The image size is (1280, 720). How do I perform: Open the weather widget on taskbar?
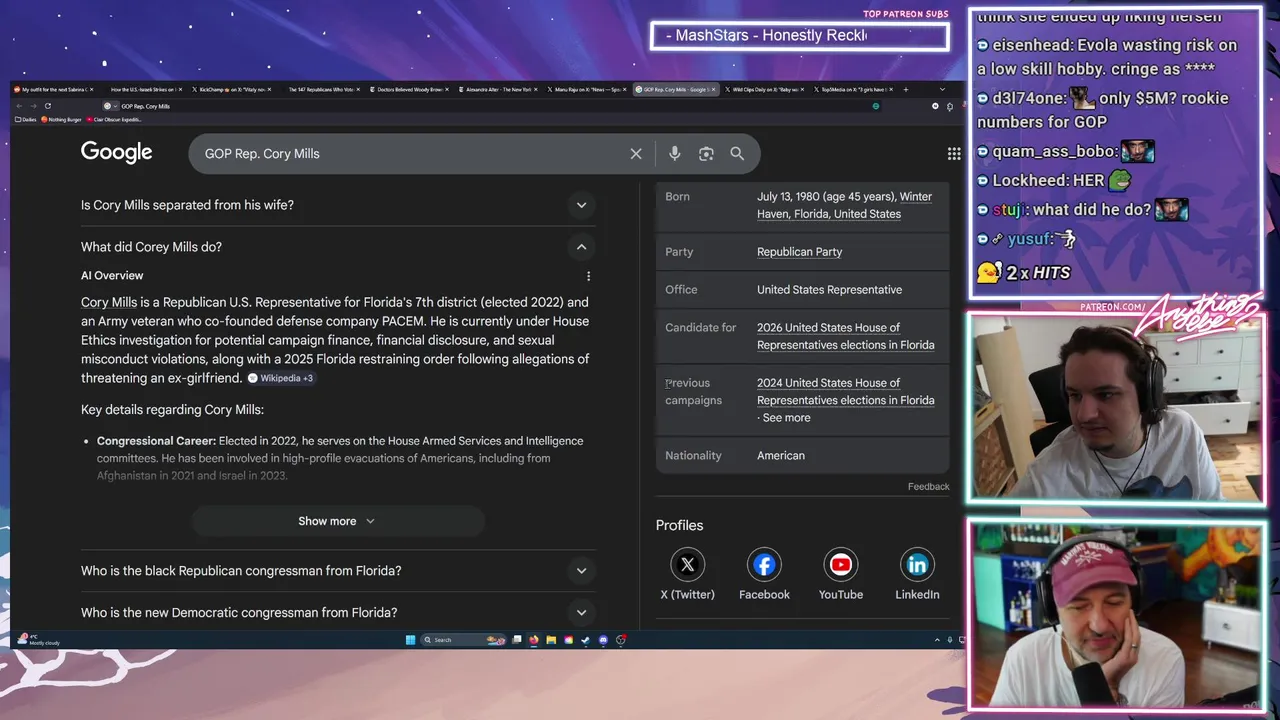tap(38, 640)
